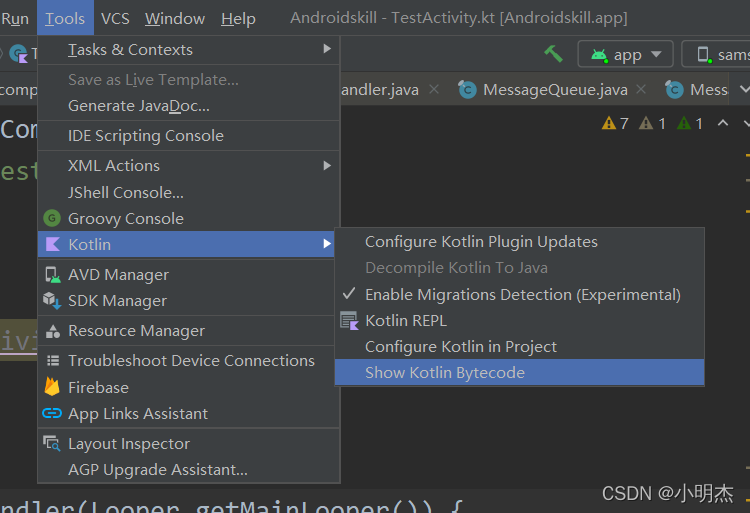Click the AVD Manager device icon

(53, 275)
